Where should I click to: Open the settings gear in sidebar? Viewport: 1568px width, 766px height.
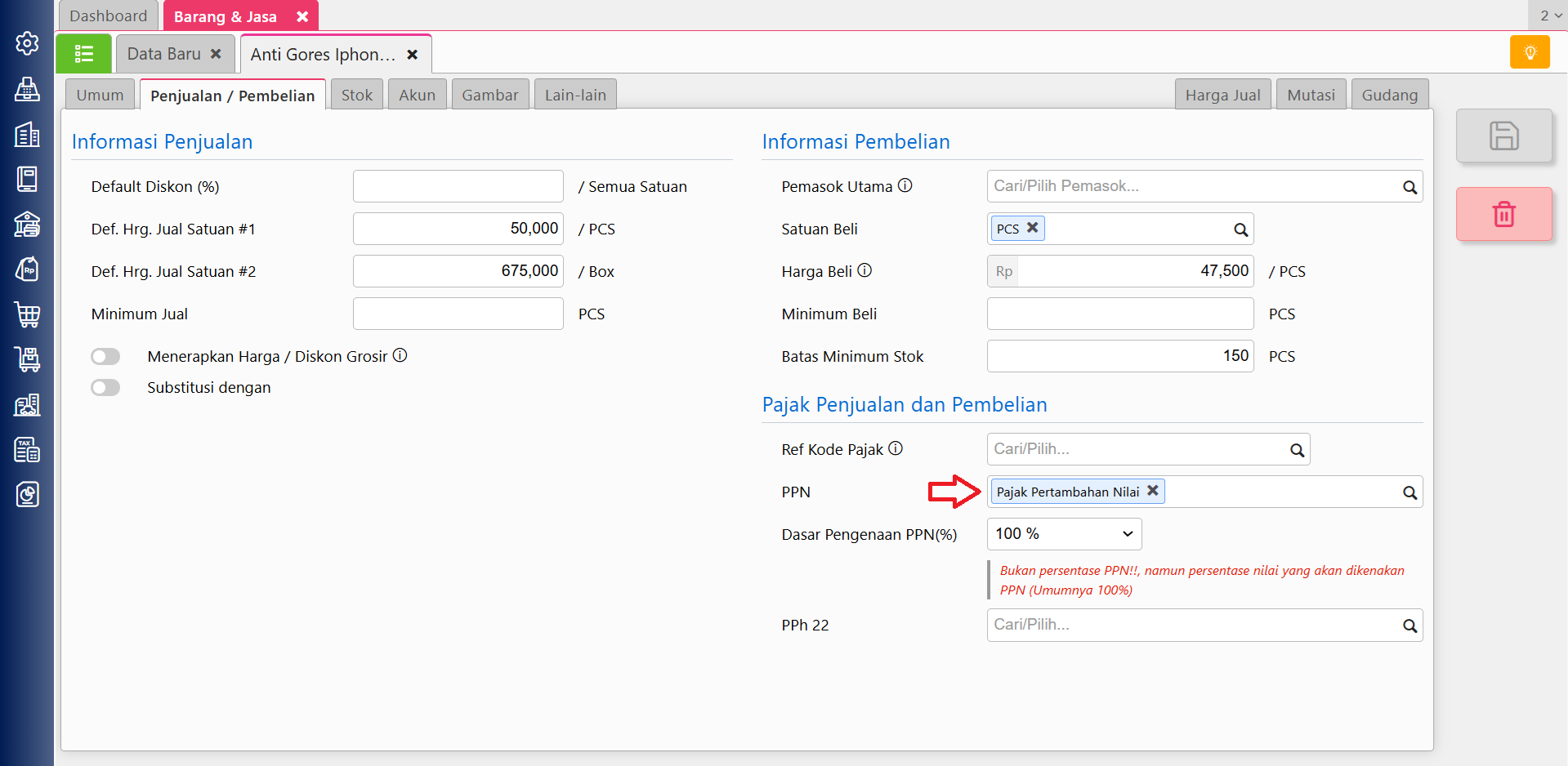(27, 43)
